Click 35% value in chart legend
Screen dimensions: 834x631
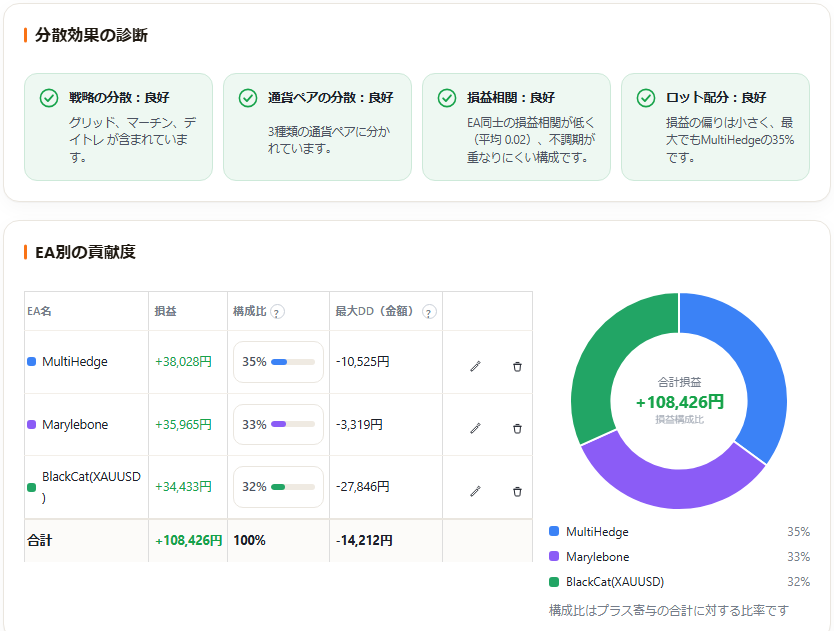click(x=798, y=532)
